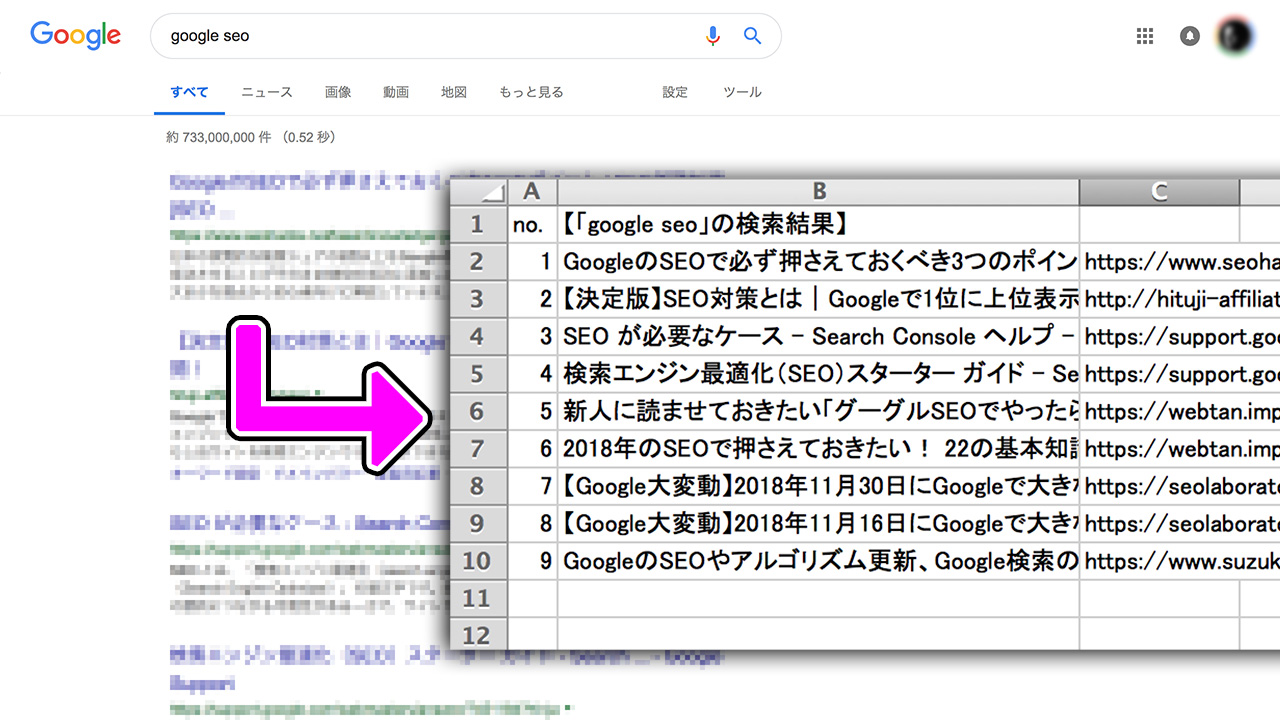Open 設定 search settings
This screenshot has height=720, width=1280.
[x=675, y=92]
